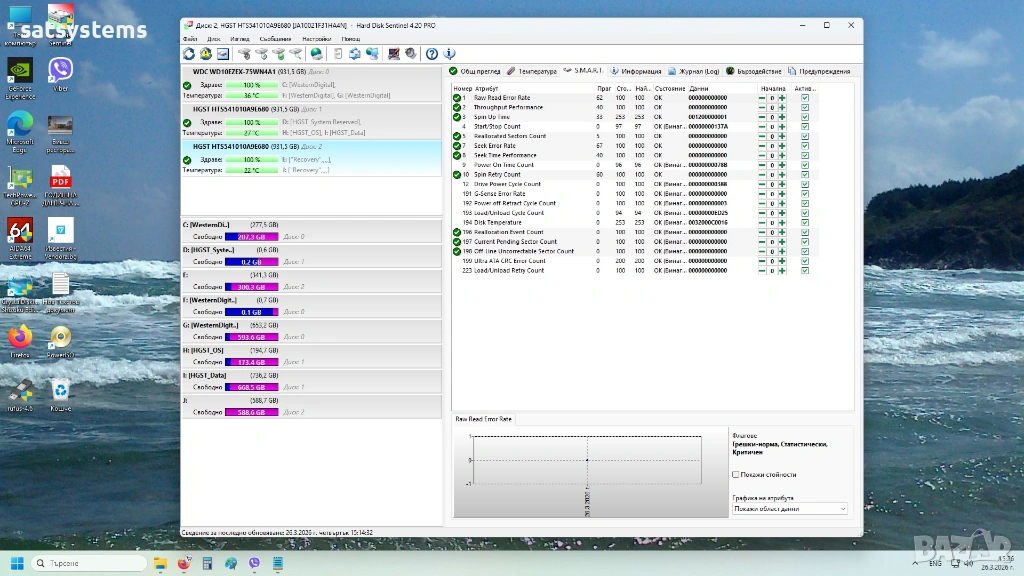Switch to the "Температура" tab
The image size is (1024, 576).
532,71
